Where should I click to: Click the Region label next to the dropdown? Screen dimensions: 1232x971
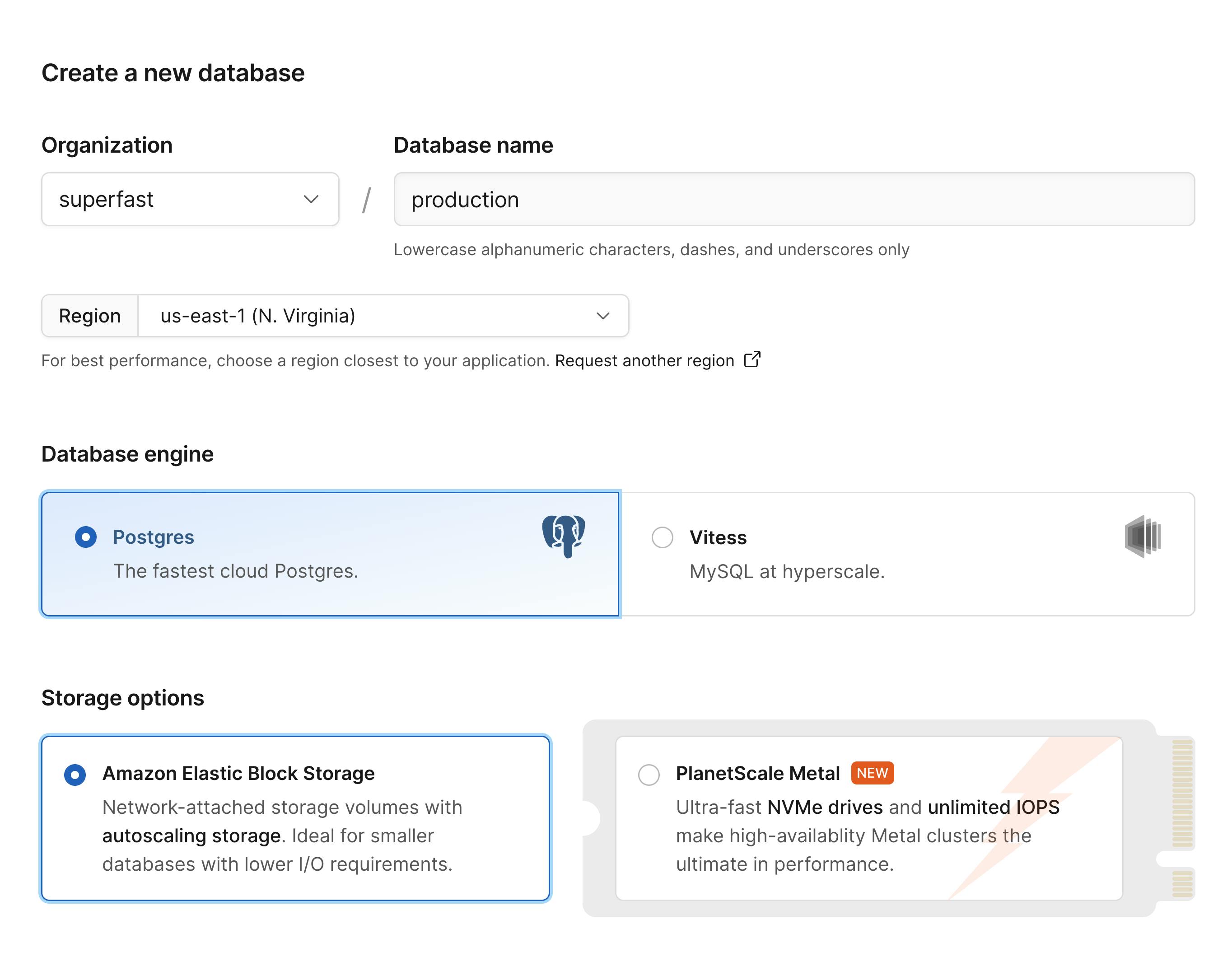[x=90, y=316]
